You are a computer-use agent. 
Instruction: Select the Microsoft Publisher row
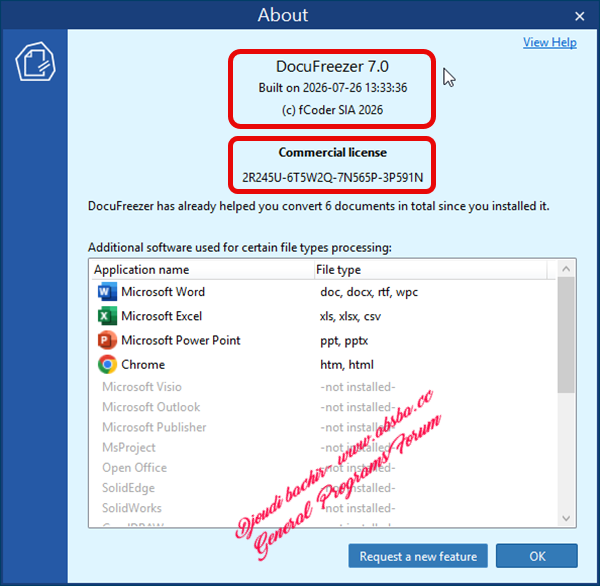tap(323, 427)
